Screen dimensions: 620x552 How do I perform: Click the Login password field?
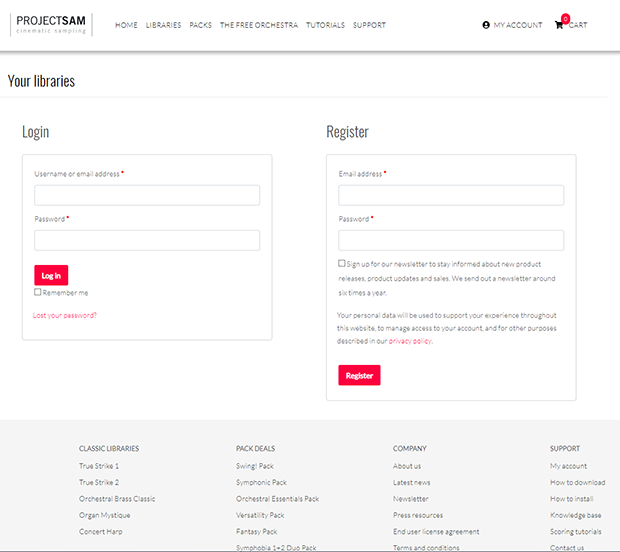point(147,240)
